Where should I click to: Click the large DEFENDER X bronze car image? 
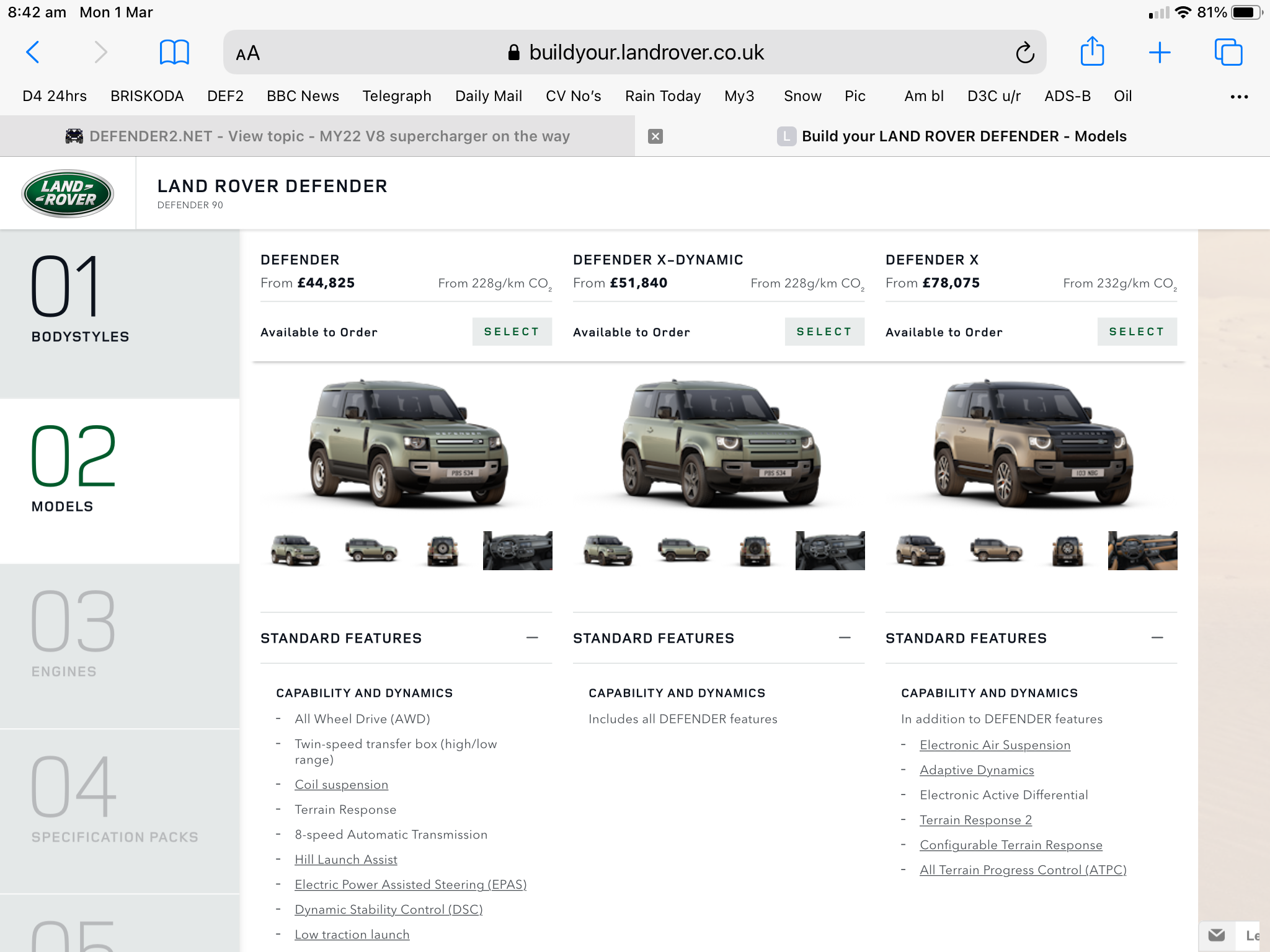click(x=1033, y=443)
